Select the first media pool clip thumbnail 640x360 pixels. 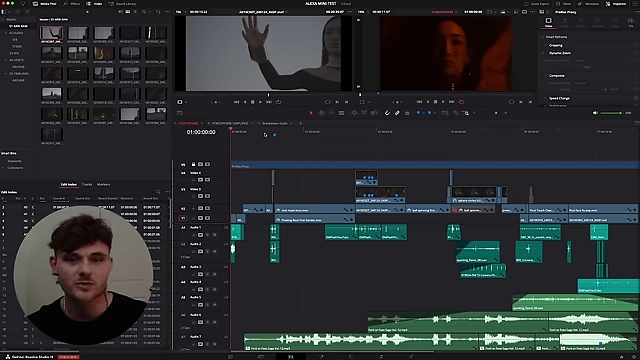pos(51,34)
